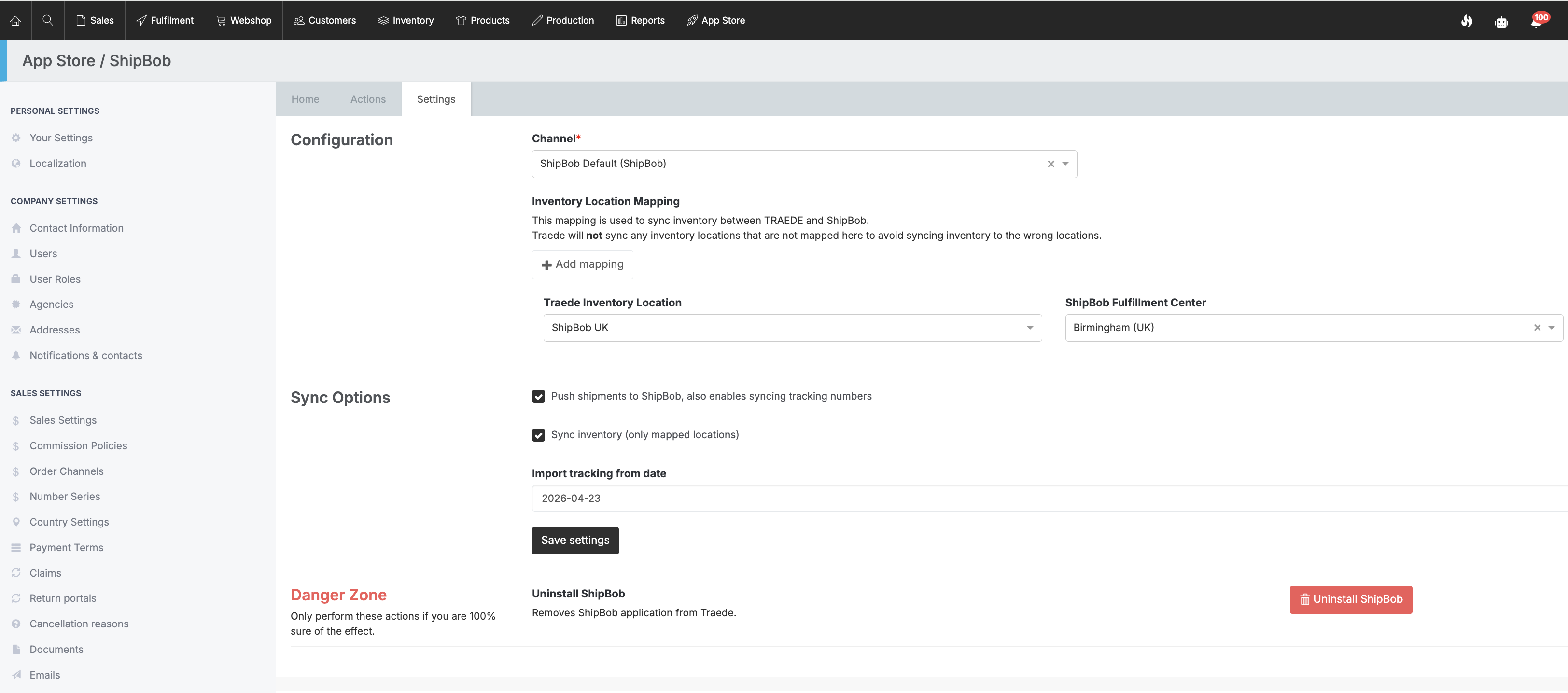The width and height of the screenshot is (1568, 693).
Task: Open the App Store menu
Action: [716, 20]
